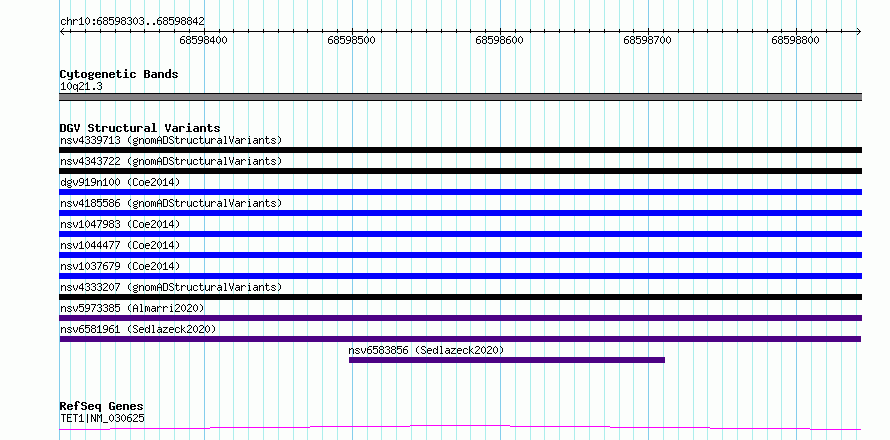
Task: Open variant nsv4185586 label
Action: pyautogui.click(x=170, y=203)
